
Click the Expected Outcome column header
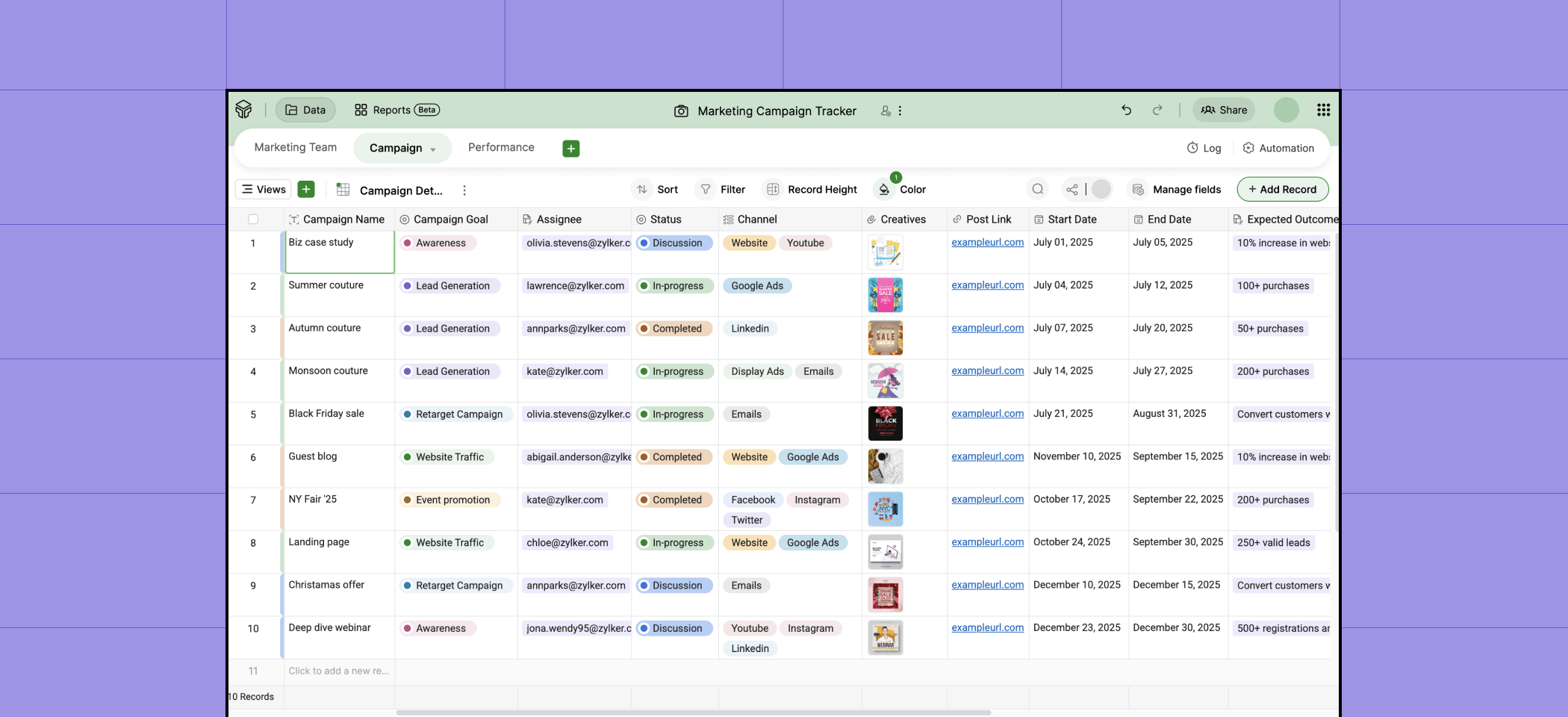(1284, 219)
